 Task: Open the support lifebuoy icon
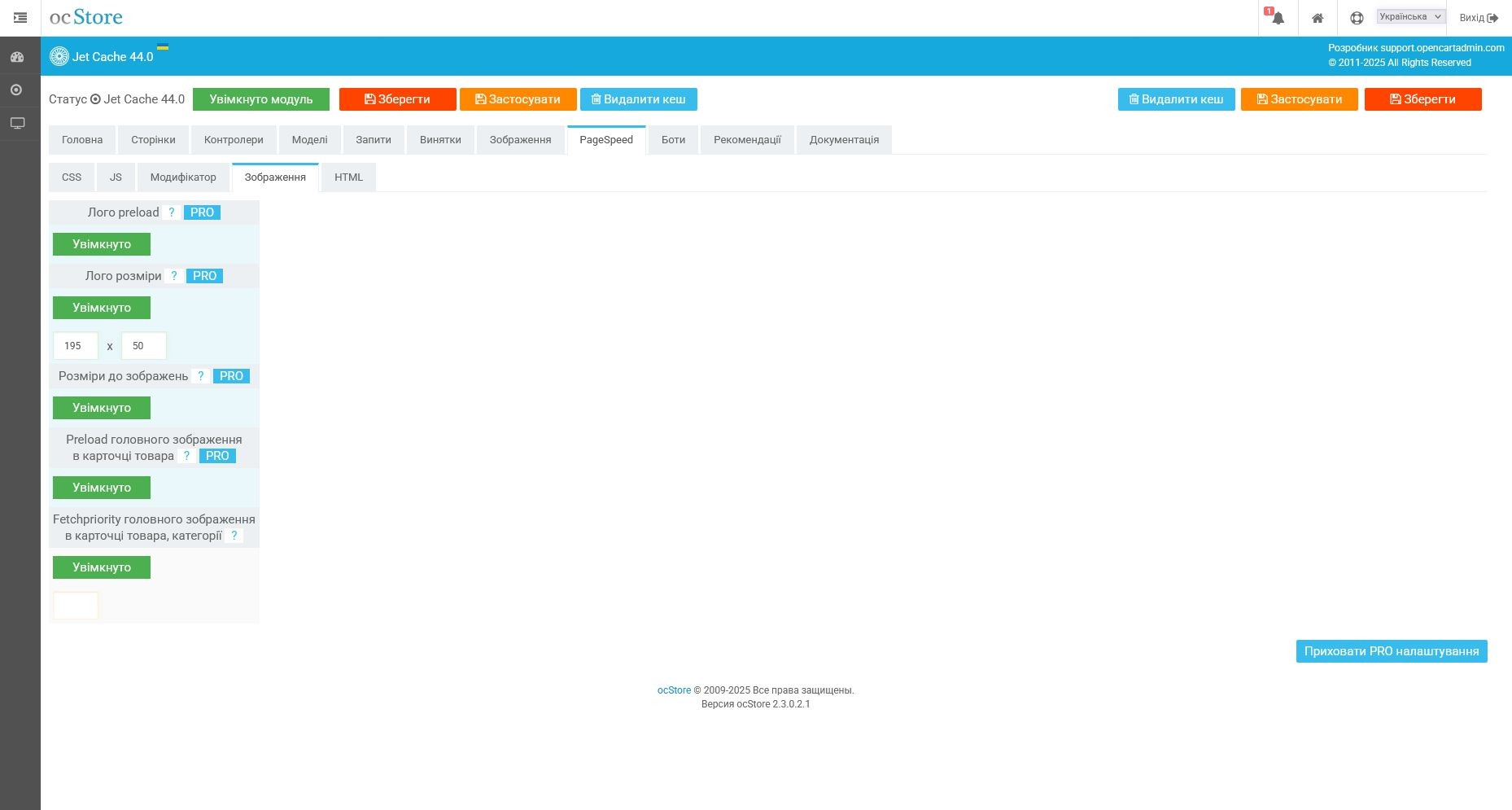point(1356,17)
